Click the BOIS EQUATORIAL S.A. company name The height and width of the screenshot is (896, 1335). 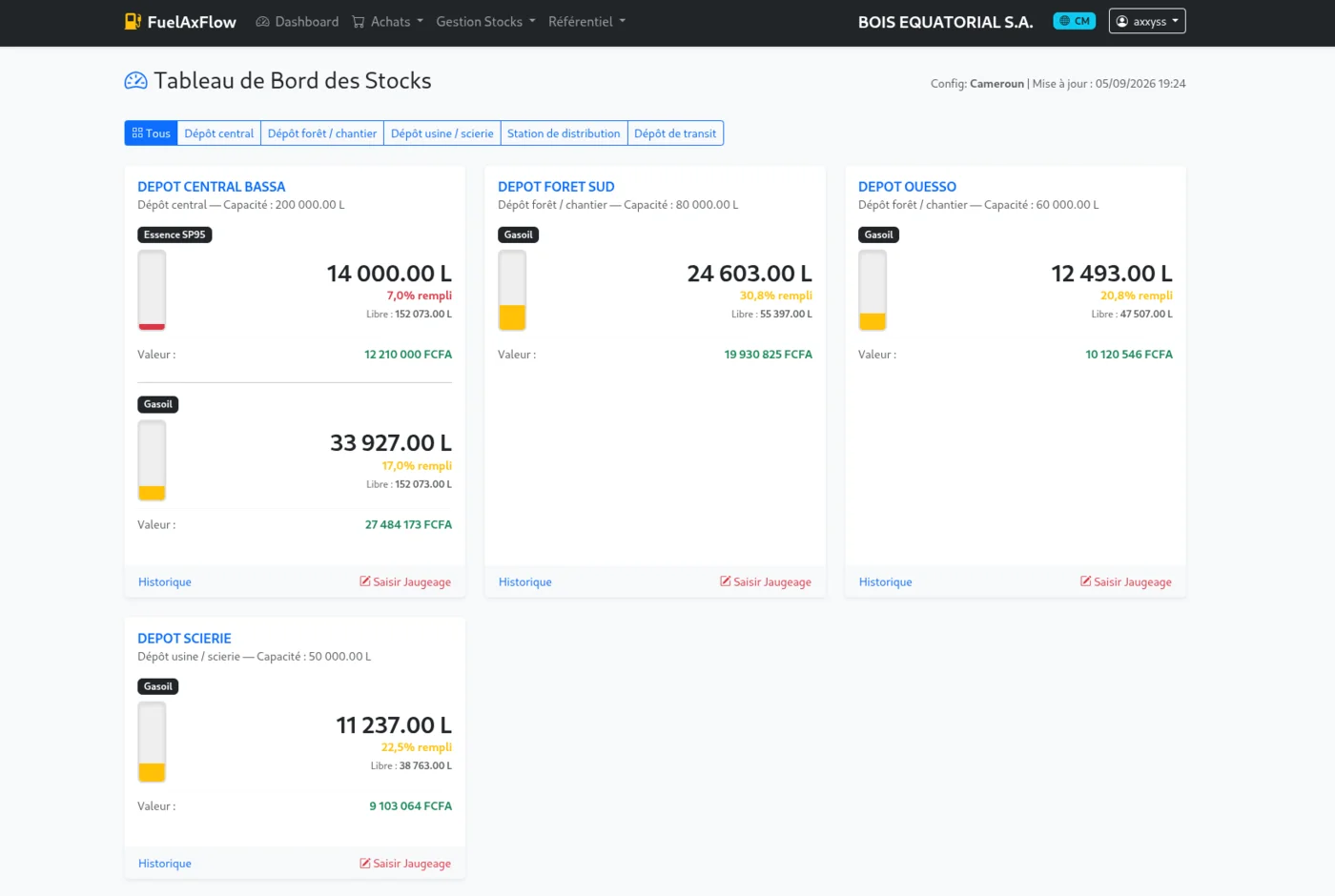click(x=946, y=22)
